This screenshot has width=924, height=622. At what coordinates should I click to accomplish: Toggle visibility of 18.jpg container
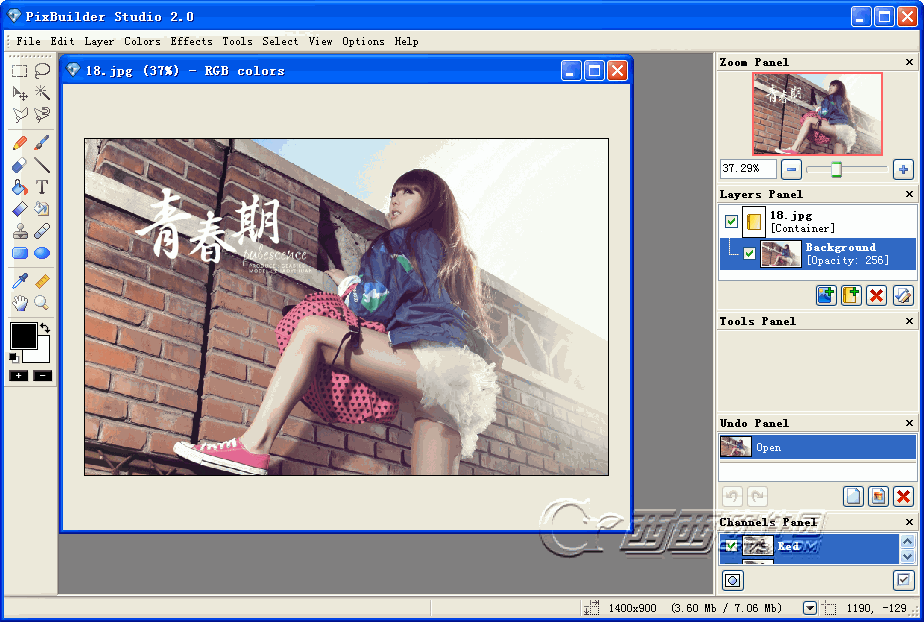(731, 221)
